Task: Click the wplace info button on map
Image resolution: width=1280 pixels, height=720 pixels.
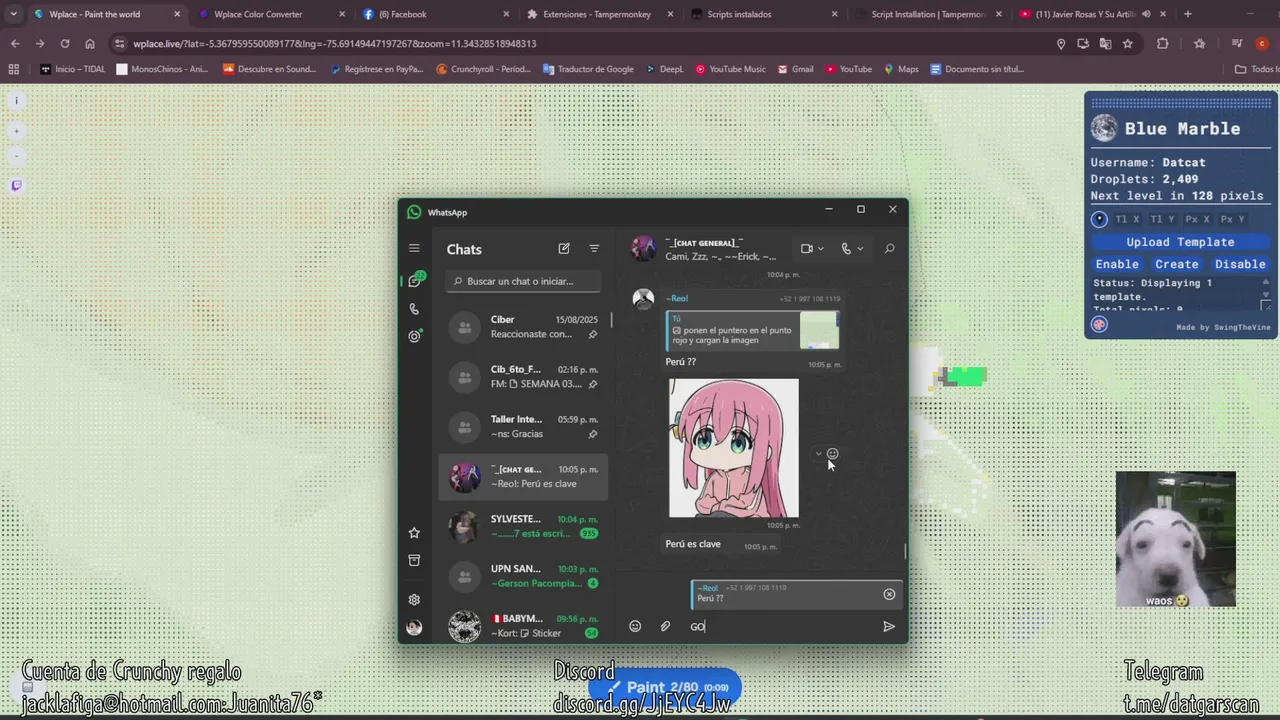Action: click(16, 101)
